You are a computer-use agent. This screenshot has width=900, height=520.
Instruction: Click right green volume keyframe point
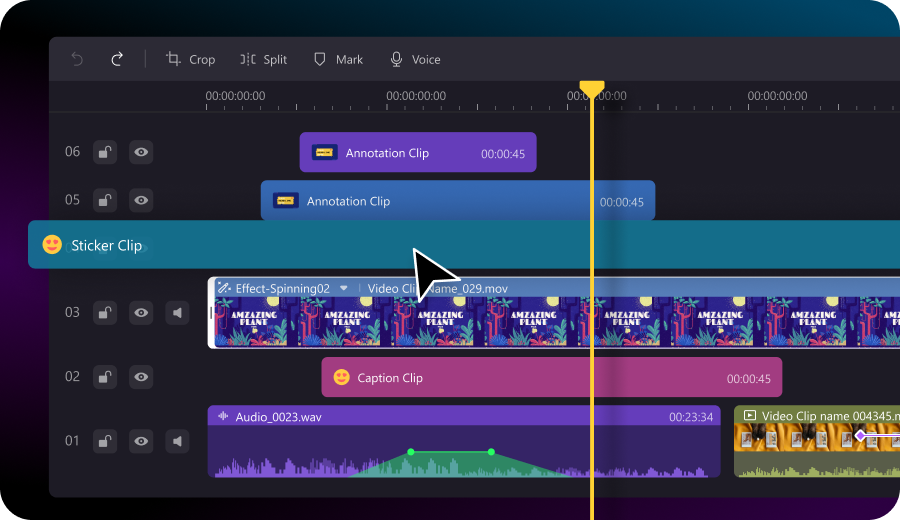491,452
